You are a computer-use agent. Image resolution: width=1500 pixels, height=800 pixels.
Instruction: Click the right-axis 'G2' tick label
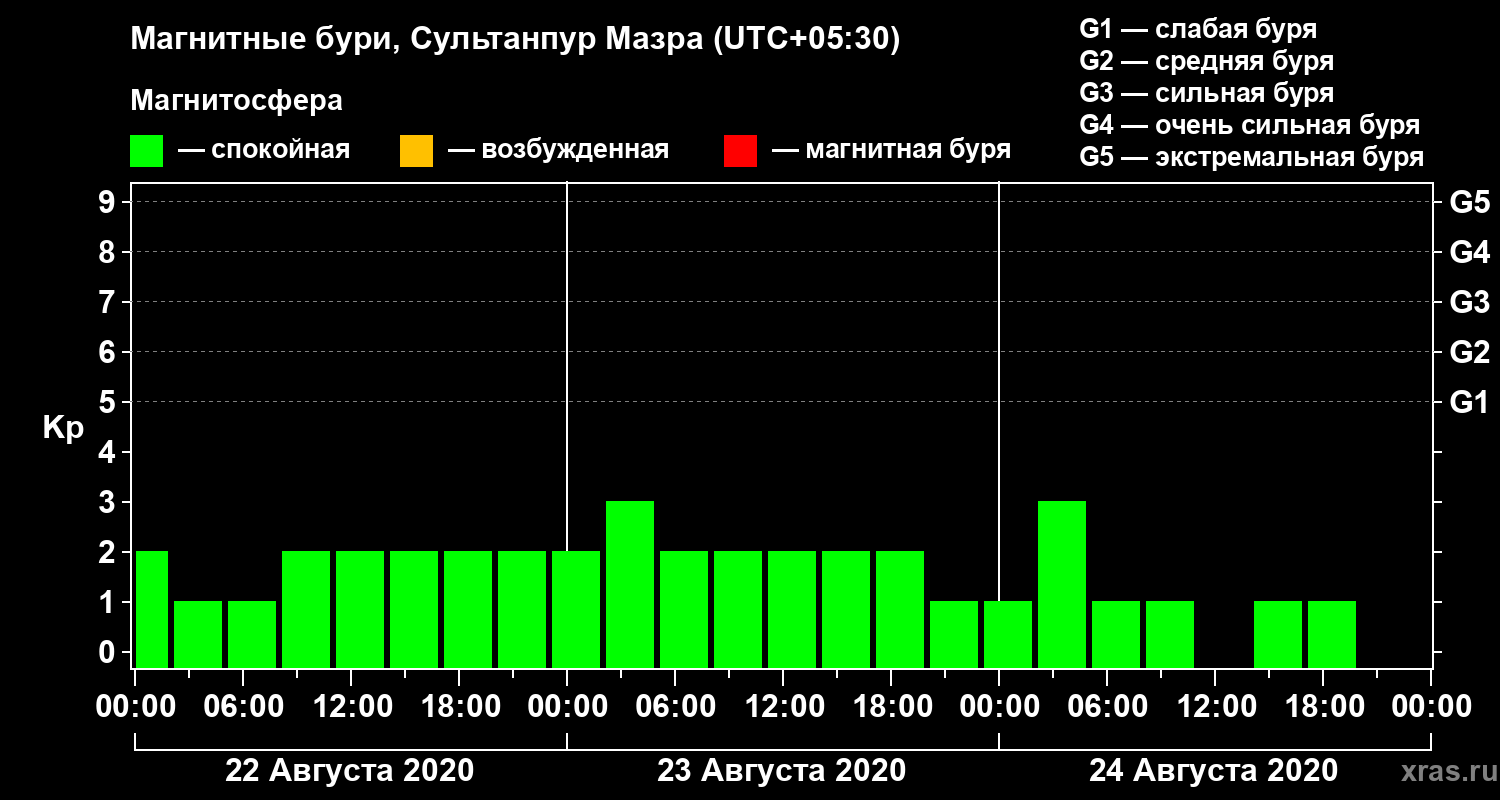pos(1469,353)
